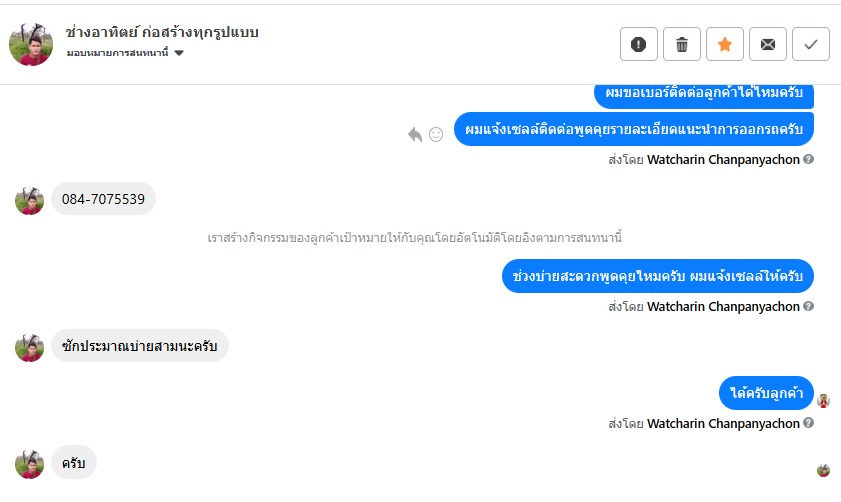Open the มอบหมายการสนทนานี้ assignment label

(x=117, y=53)
